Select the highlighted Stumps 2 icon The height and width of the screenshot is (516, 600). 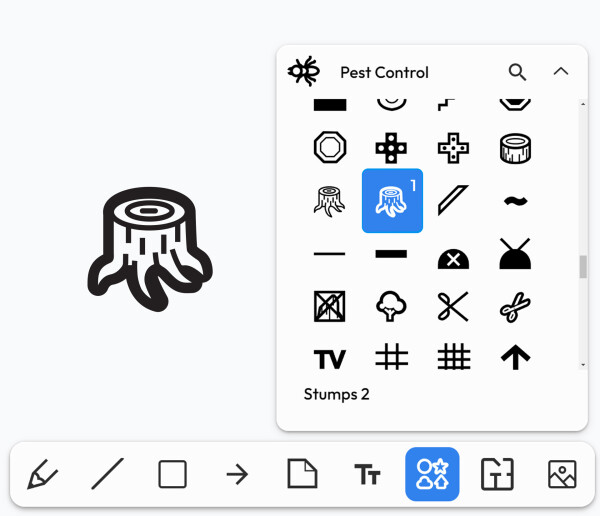(392, 201)
